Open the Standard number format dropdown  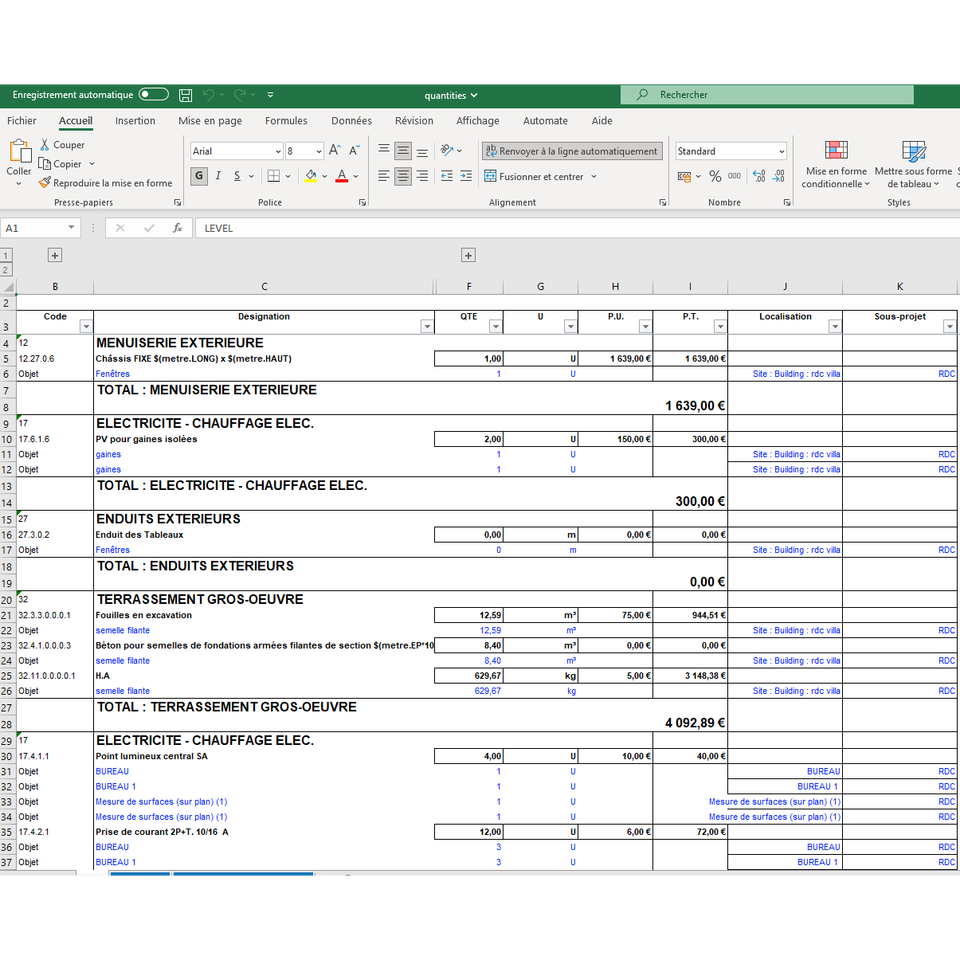(x=781, y=152)
